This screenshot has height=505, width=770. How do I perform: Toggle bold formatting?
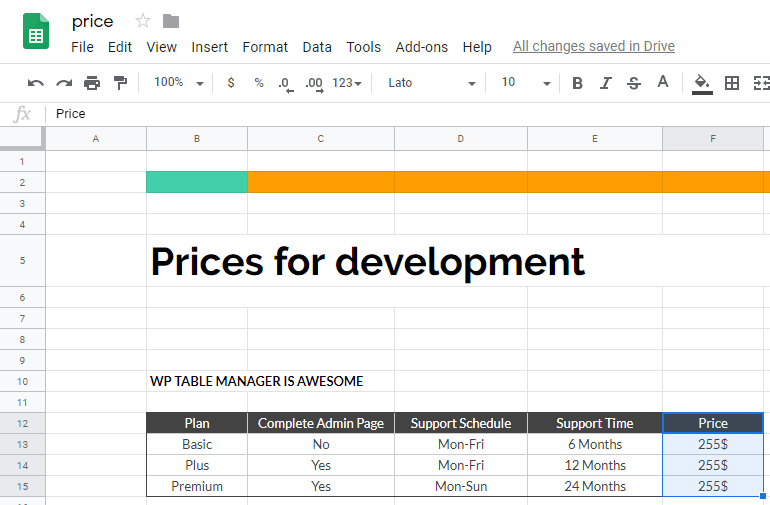577,83
